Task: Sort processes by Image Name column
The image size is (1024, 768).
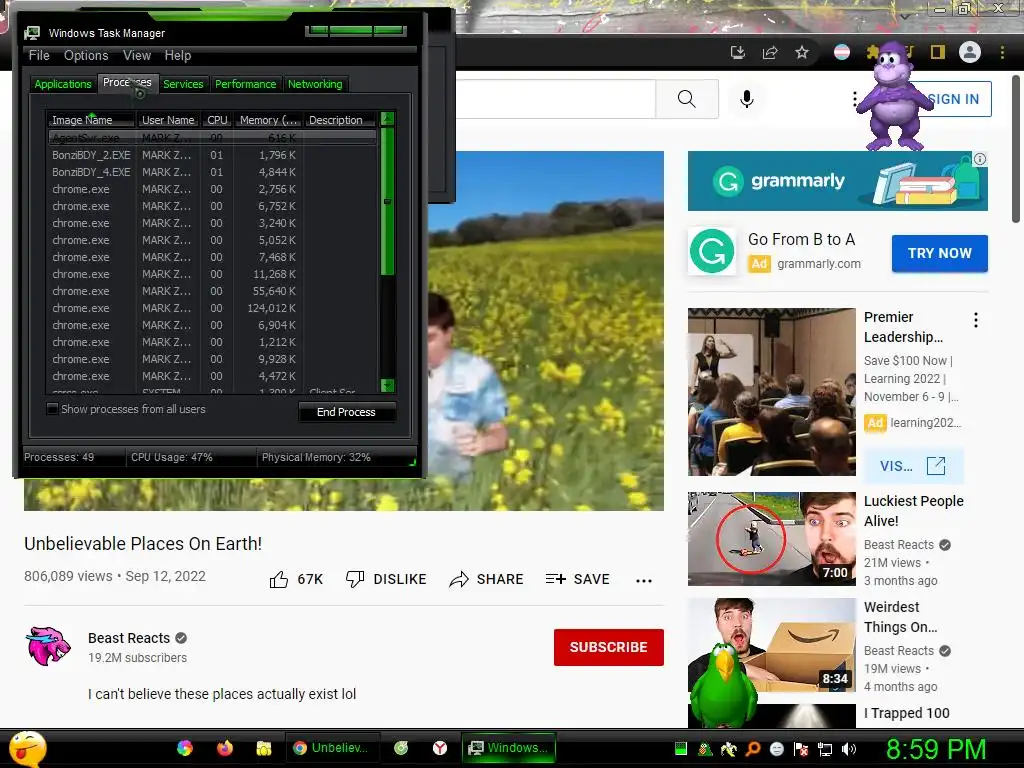Action: coord(91,120)
